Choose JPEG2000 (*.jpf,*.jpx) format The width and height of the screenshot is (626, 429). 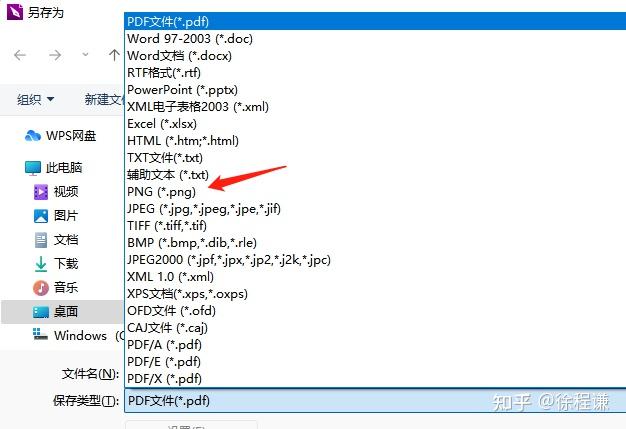(375, 260)
